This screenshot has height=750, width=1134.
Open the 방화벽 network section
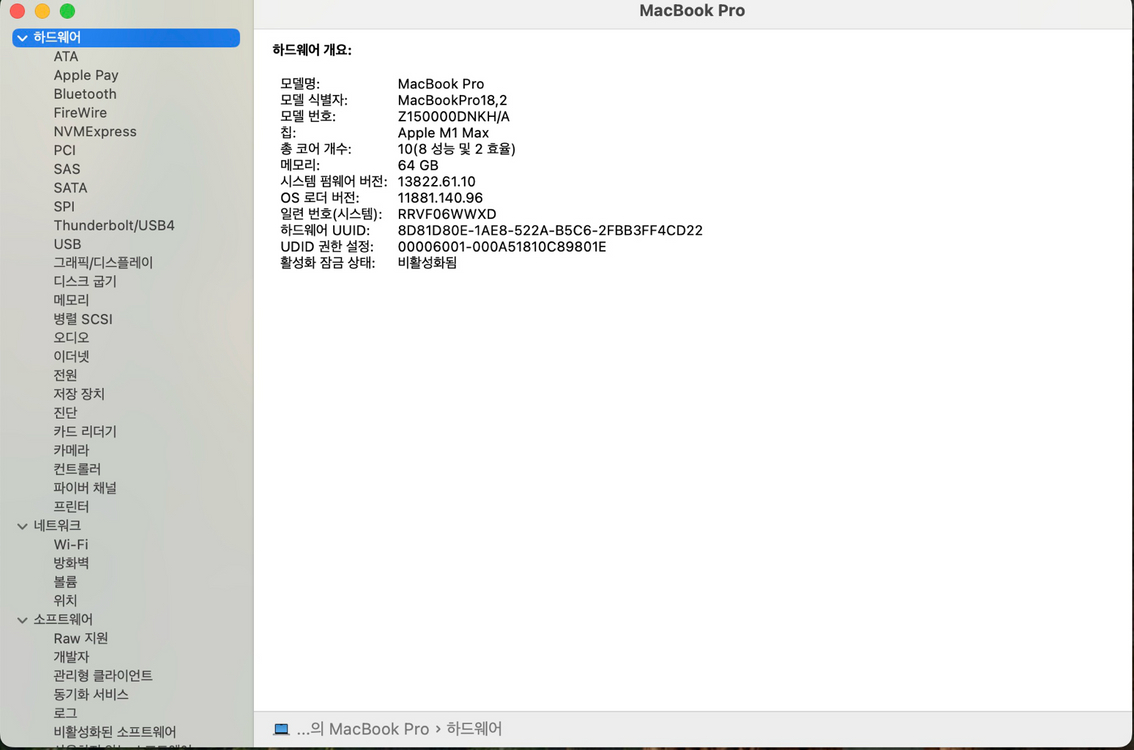[x=70, y=562]
